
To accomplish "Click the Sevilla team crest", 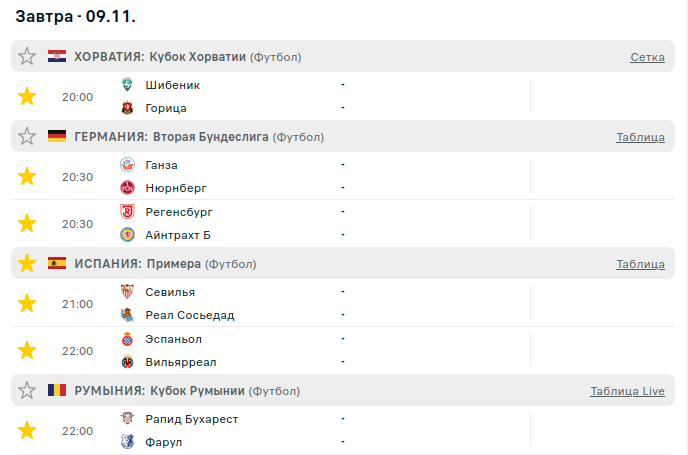I will (127, 292).
